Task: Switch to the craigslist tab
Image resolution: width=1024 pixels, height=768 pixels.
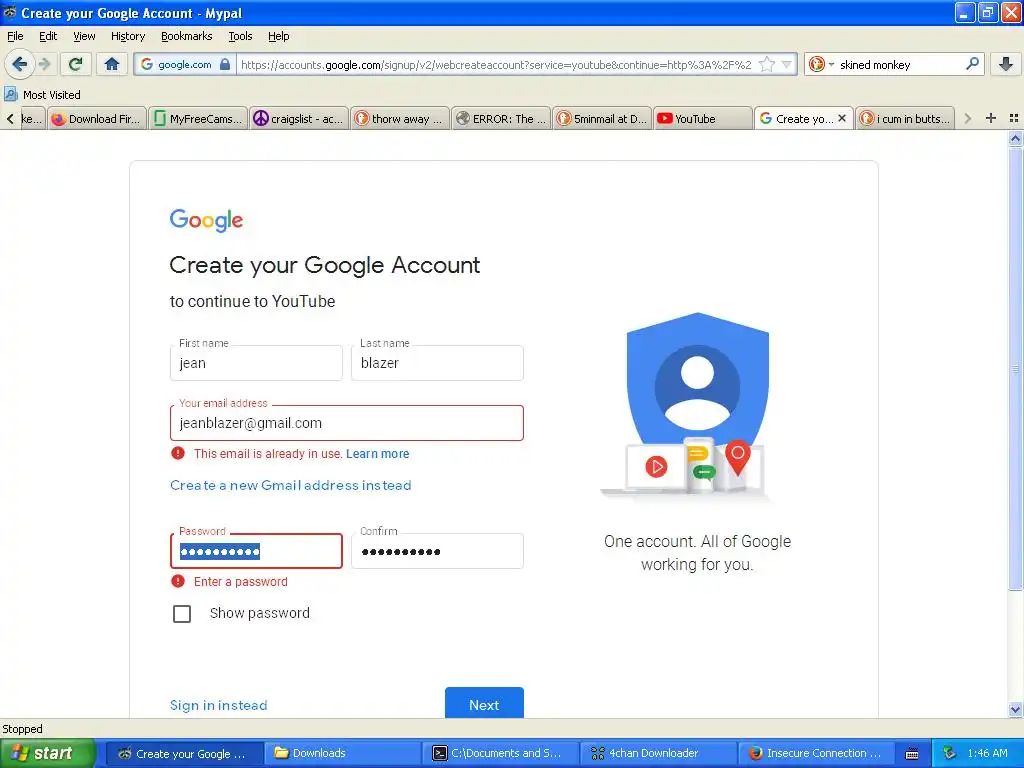Action: click(x=298, y=118)
